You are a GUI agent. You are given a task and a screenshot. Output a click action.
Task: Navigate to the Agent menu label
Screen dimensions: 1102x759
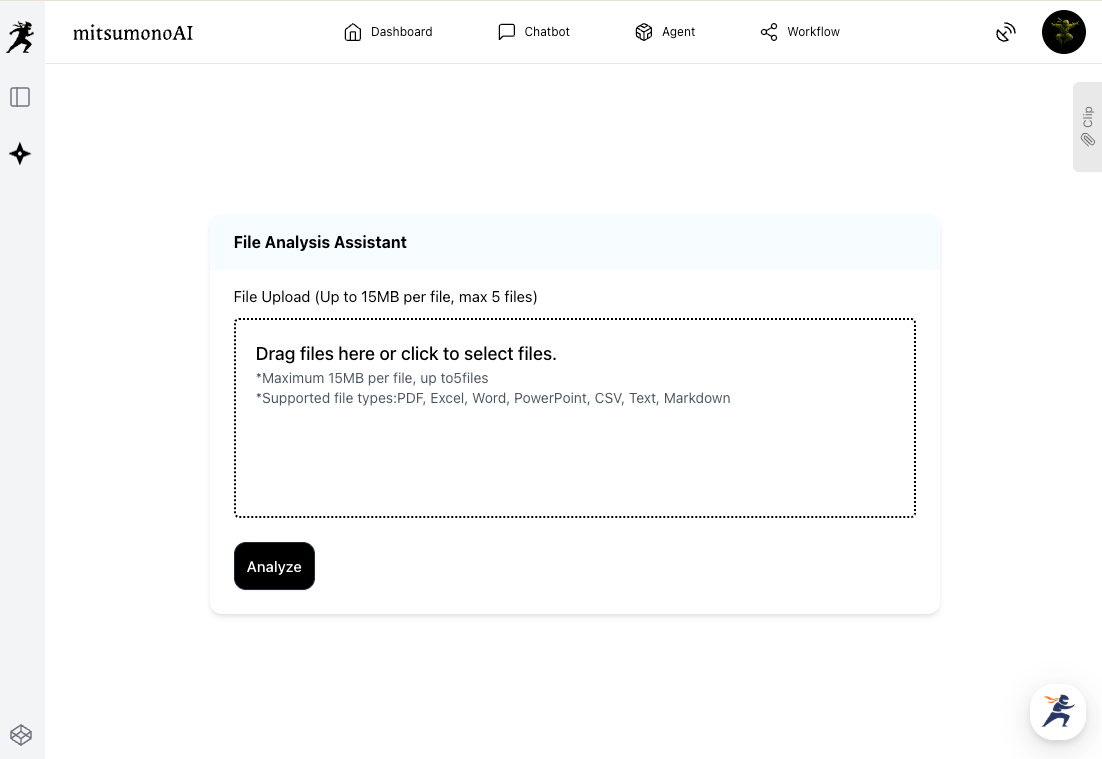point(678,32)
